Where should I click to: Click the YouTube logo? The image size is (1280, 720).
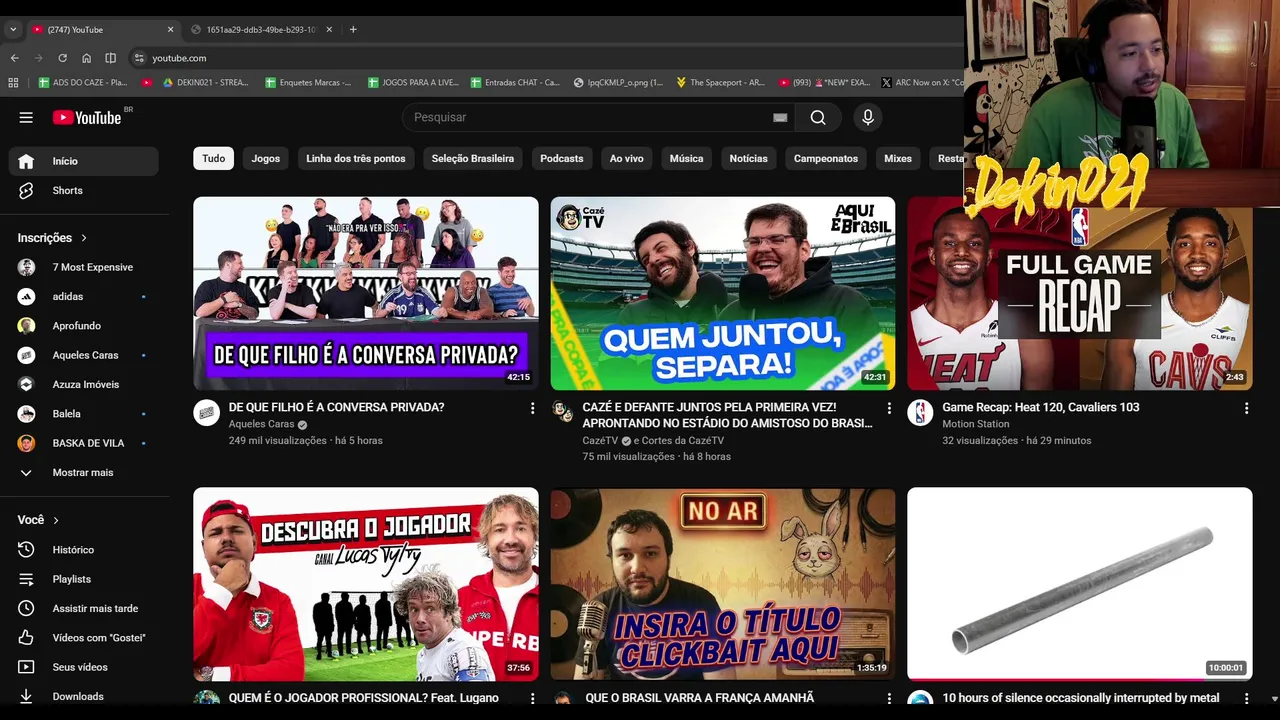(x=87, y=117)
